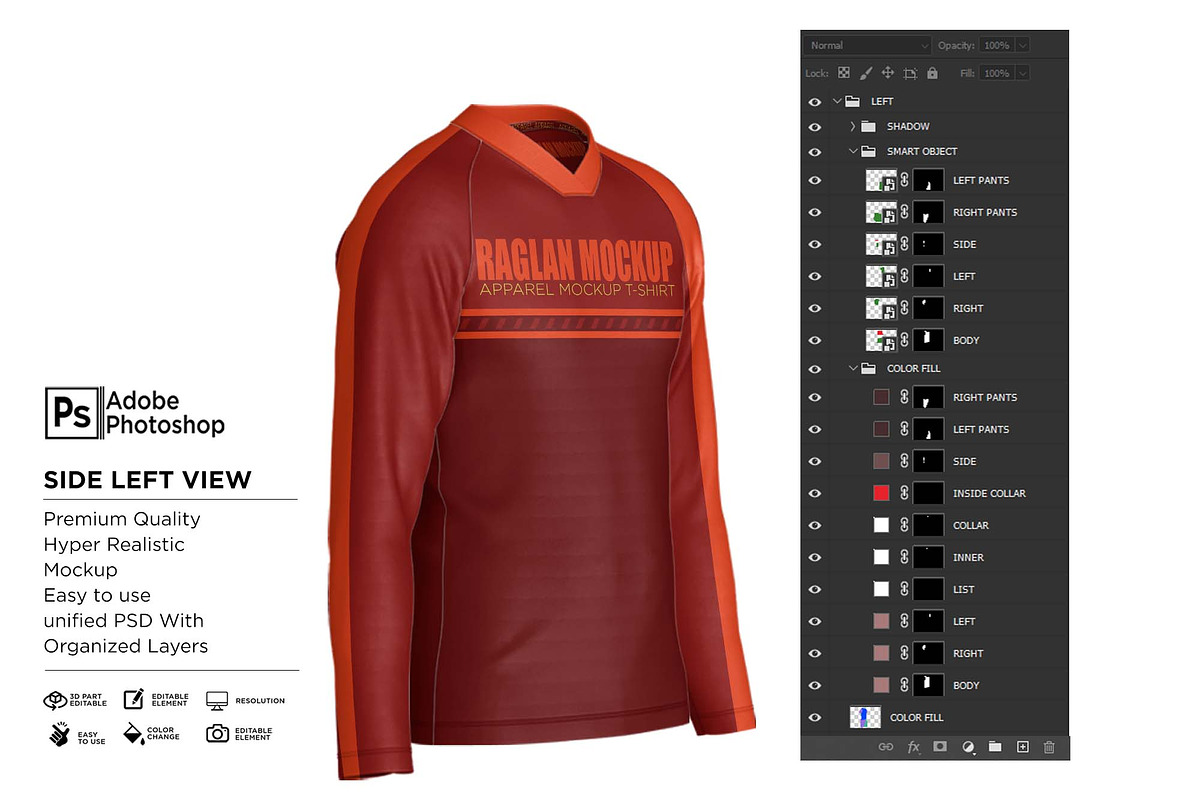1200x800 pixels.
Task: Click mask link icon on INSIDE COLLAR layer
Action: coord(904,493)
